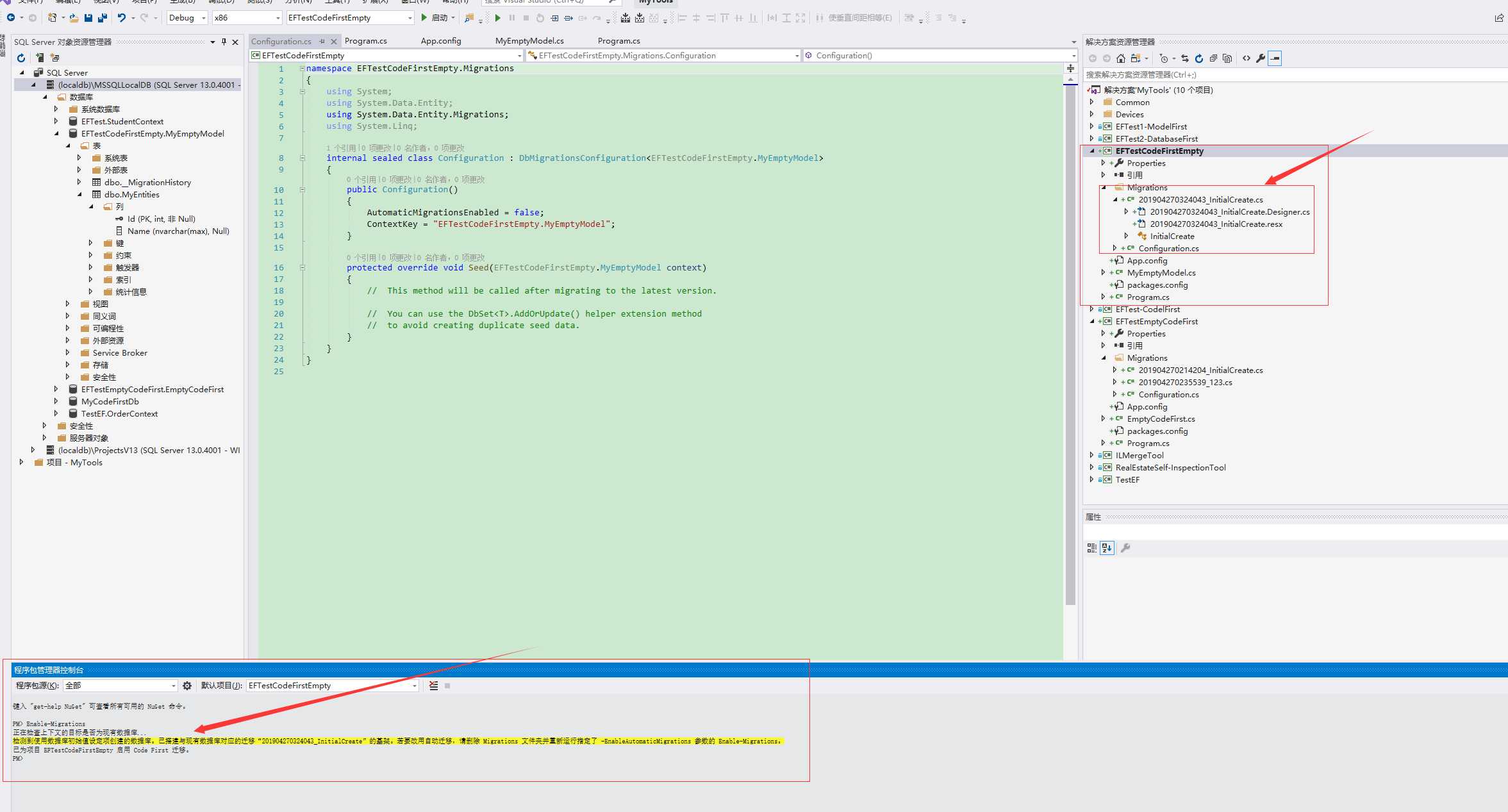
Task: Expand the TestEF project node
Action: [1092, 480]
